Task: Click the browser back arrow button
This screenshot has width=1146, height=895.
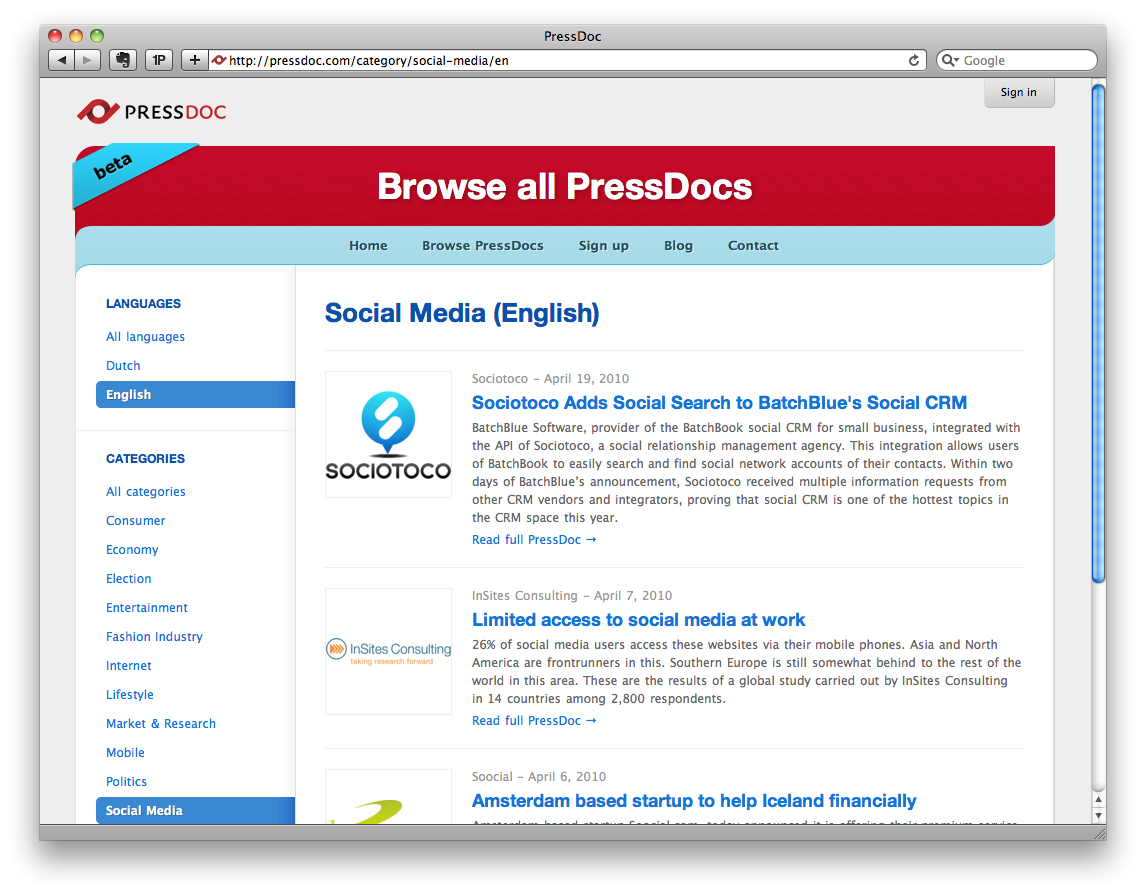Action: (61, 60)
